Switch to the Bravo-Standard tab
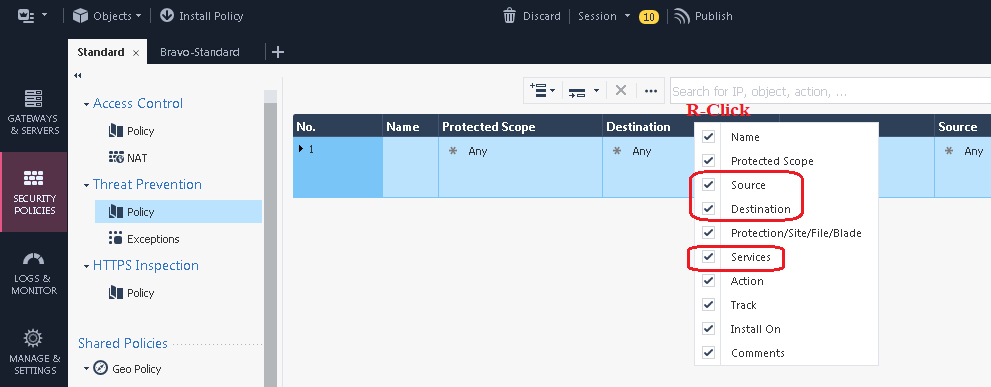 pyautogui.click(x=200, y=52)
